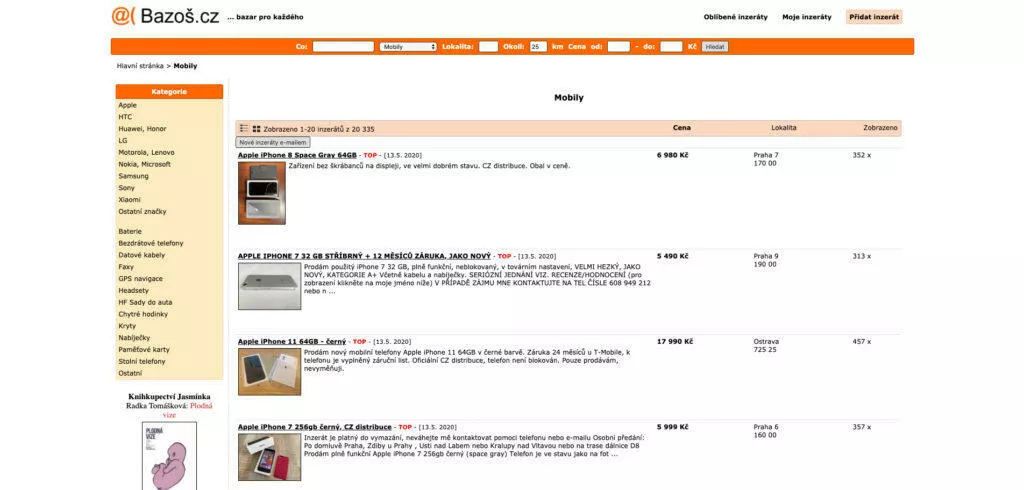This screenshot has width=1024, height=490.
Task: Click price 6 980 Kč
Action: (673, 155)
